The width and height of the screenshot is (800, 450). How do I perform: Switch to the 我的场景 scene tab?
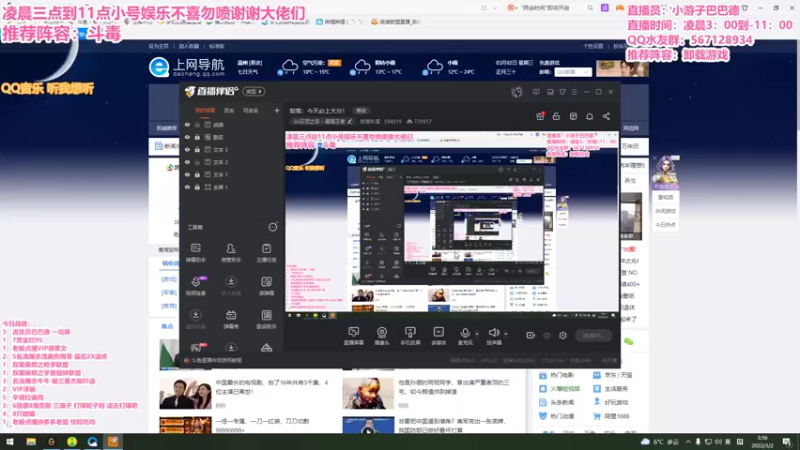[x=205, y=111]
